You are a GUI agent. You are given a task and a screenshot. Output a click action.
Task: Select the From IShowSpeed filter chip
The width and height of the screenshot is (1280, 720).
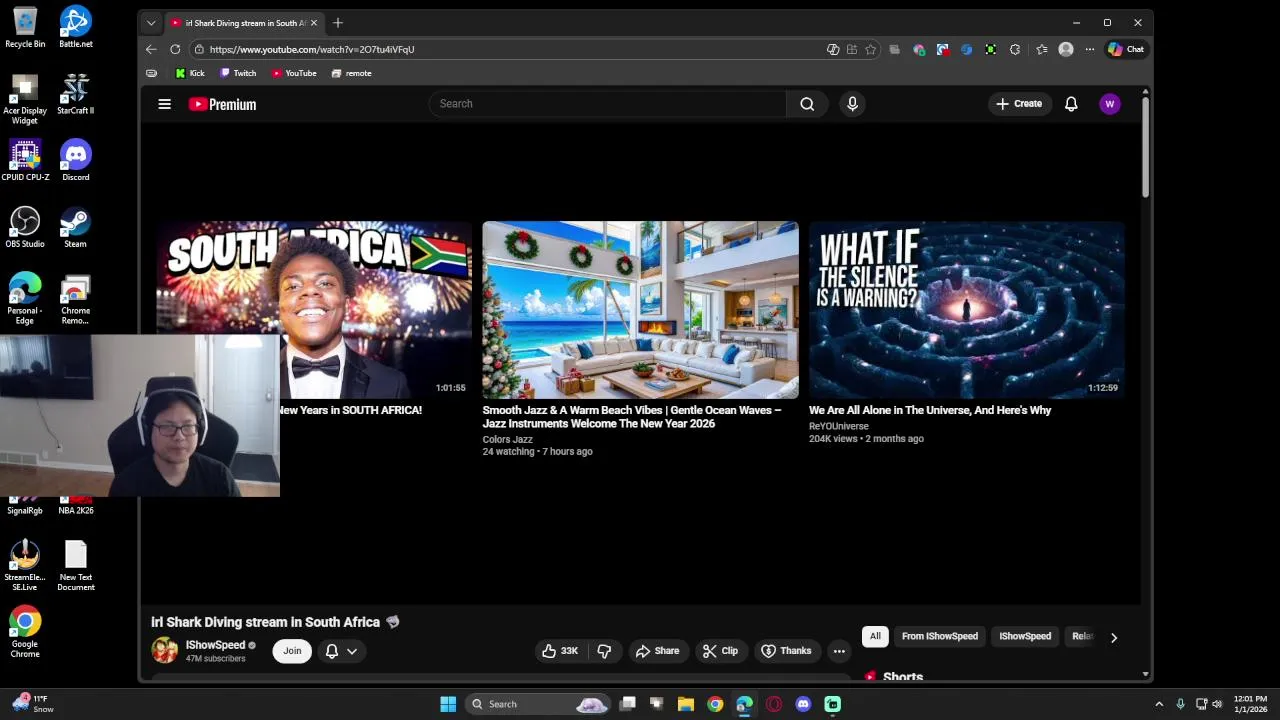pos(940,636)
